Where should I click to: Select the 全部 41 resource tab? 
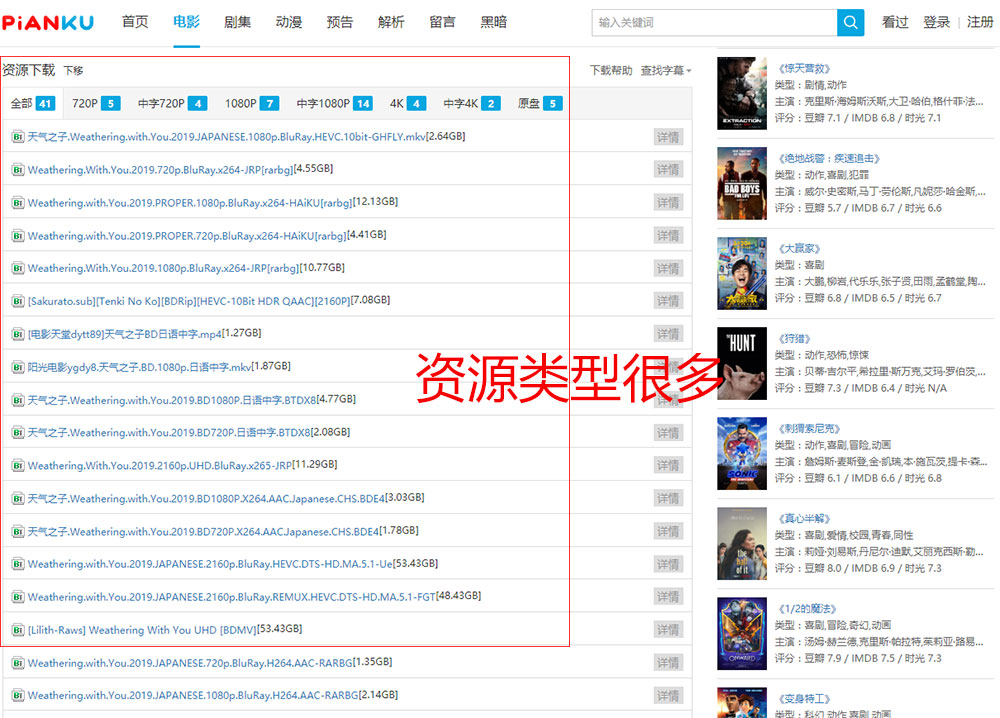click(x=33, y=103)
